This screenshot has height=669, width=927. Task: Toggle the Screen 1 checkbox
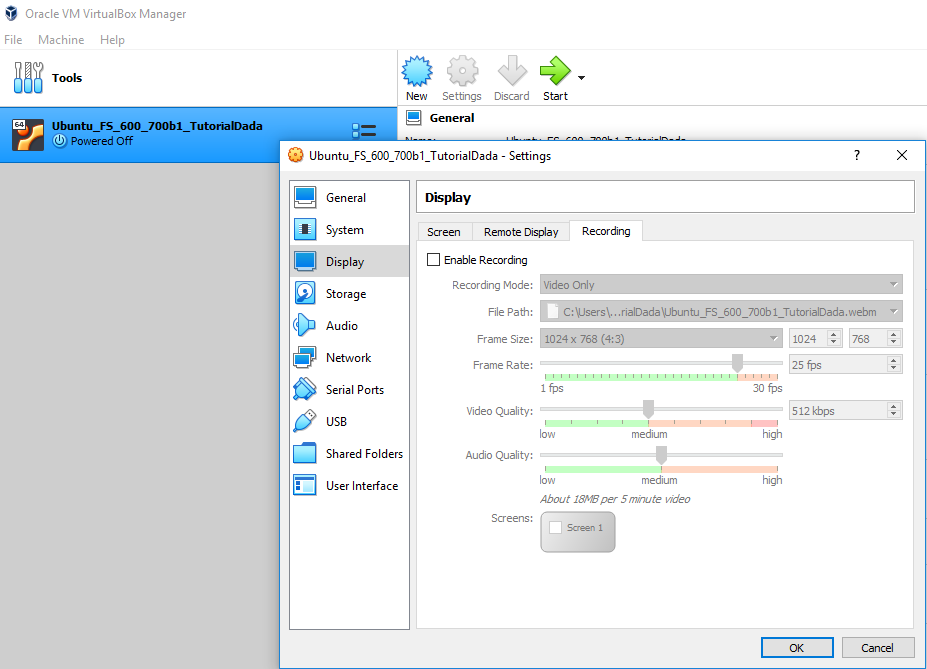pos(556,528)
